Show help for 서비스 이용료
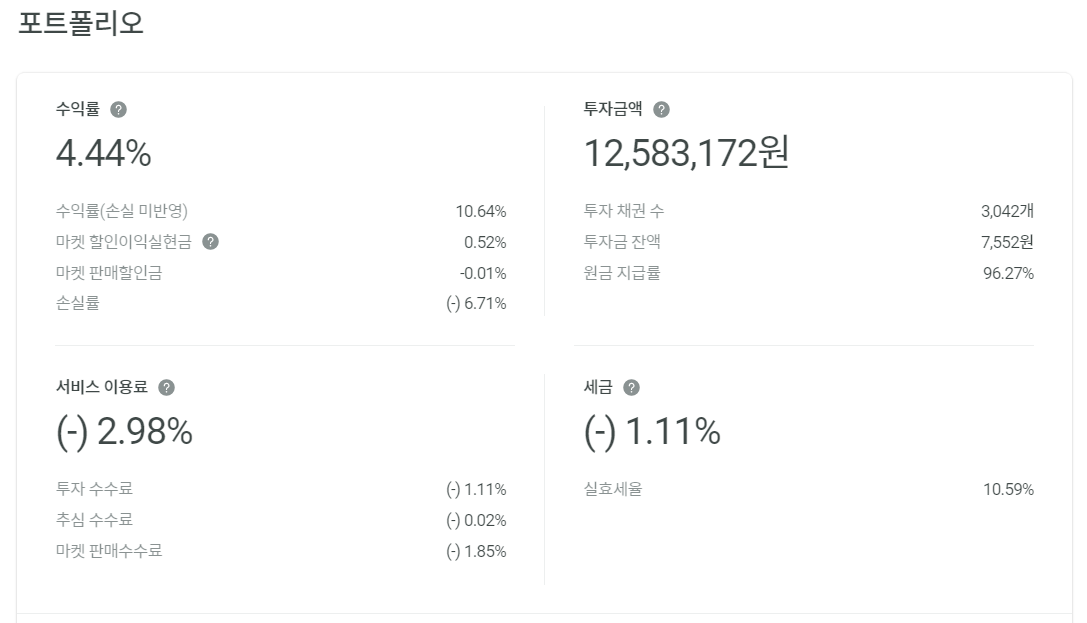Screen dimensions: 1087x623 (x=166, y=387)
